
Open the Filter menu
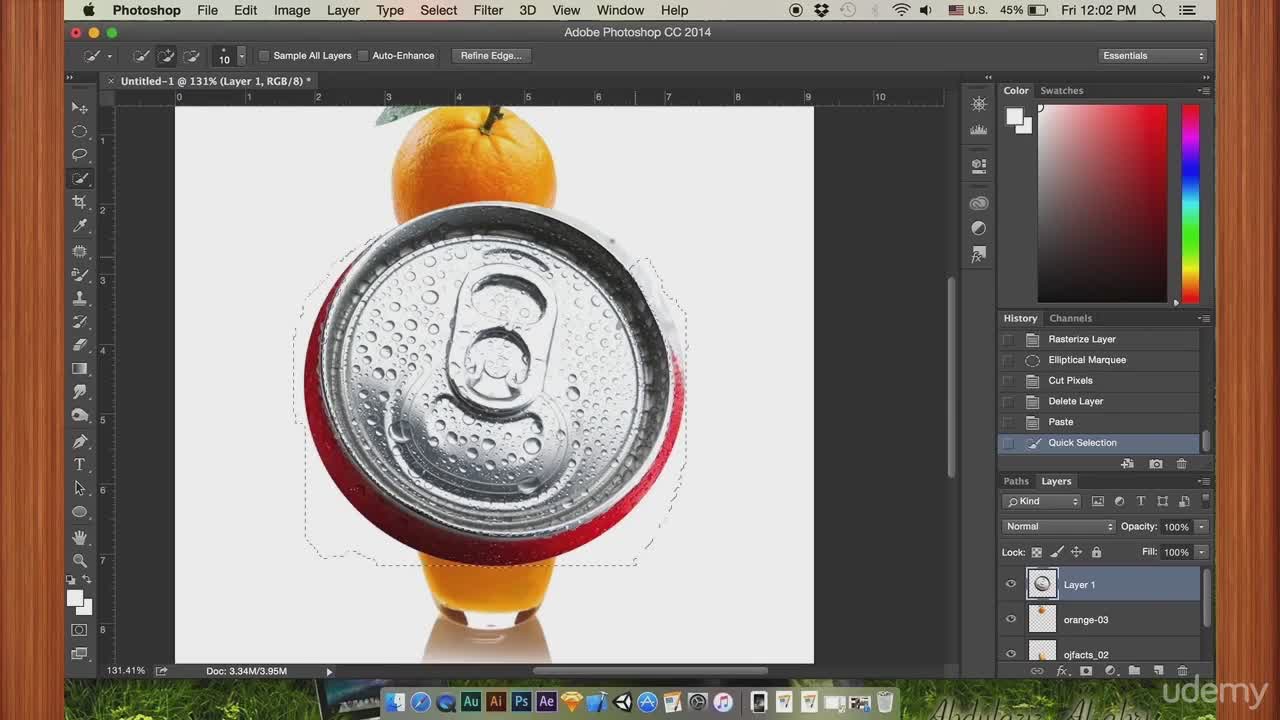point(488,10)
